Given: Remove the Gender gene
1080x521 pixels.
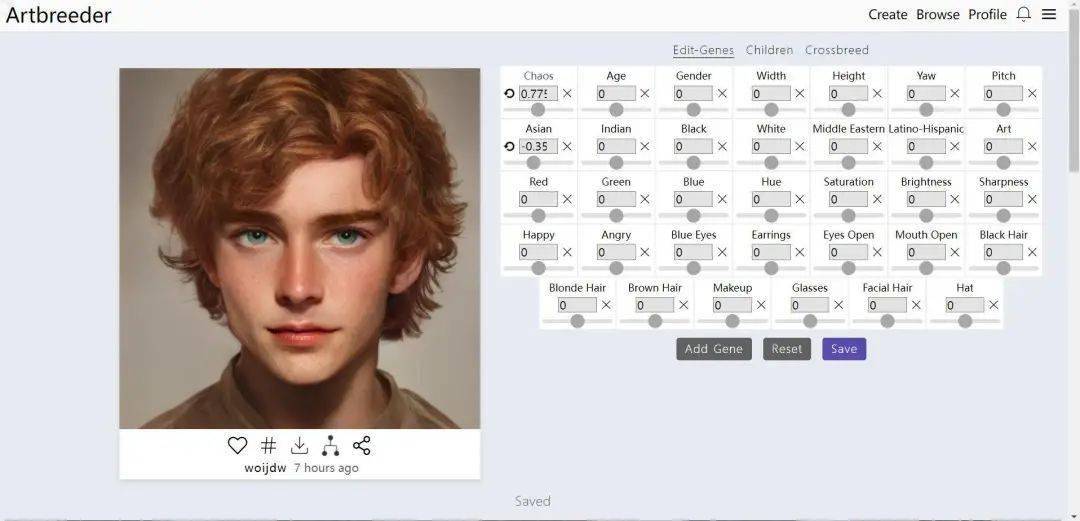Looking at the screenshot, I should [x=722, y=94].
